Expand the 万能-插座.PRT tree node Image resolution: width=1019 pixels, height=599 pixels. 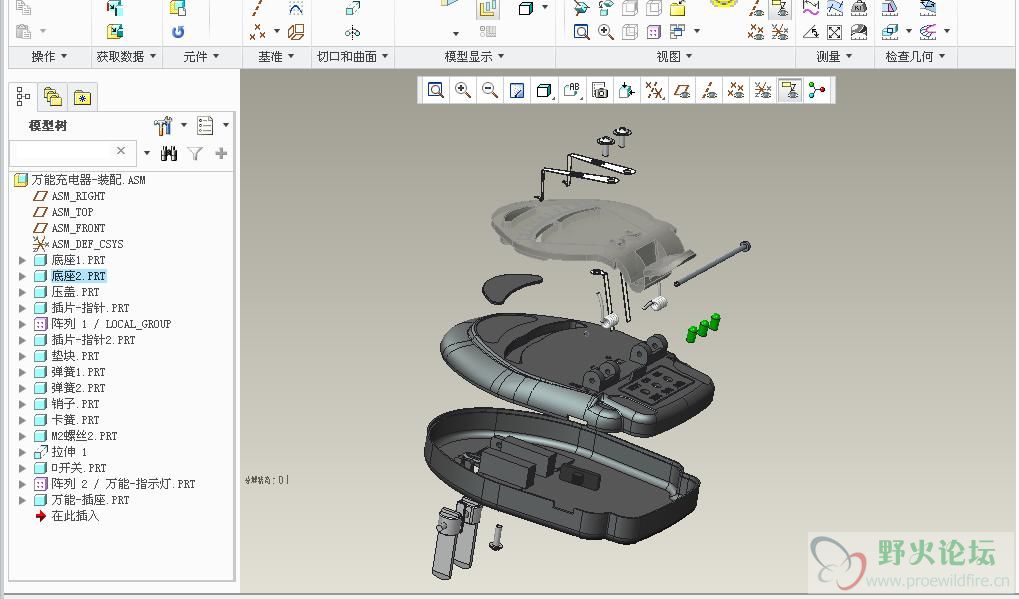(22, 500)
